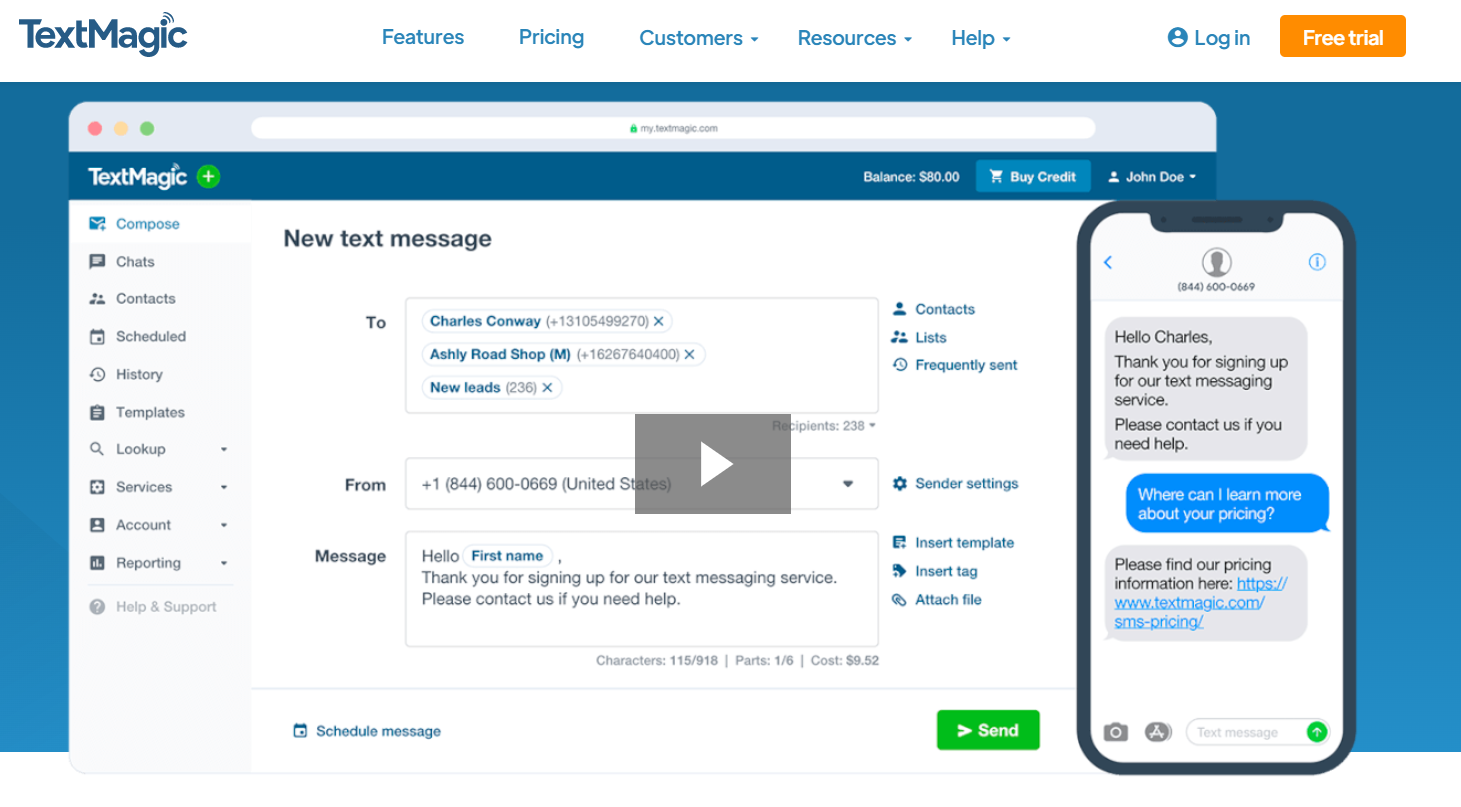
Task: Click Insert template
Action: pyautogui.click(x=953, y=543)
